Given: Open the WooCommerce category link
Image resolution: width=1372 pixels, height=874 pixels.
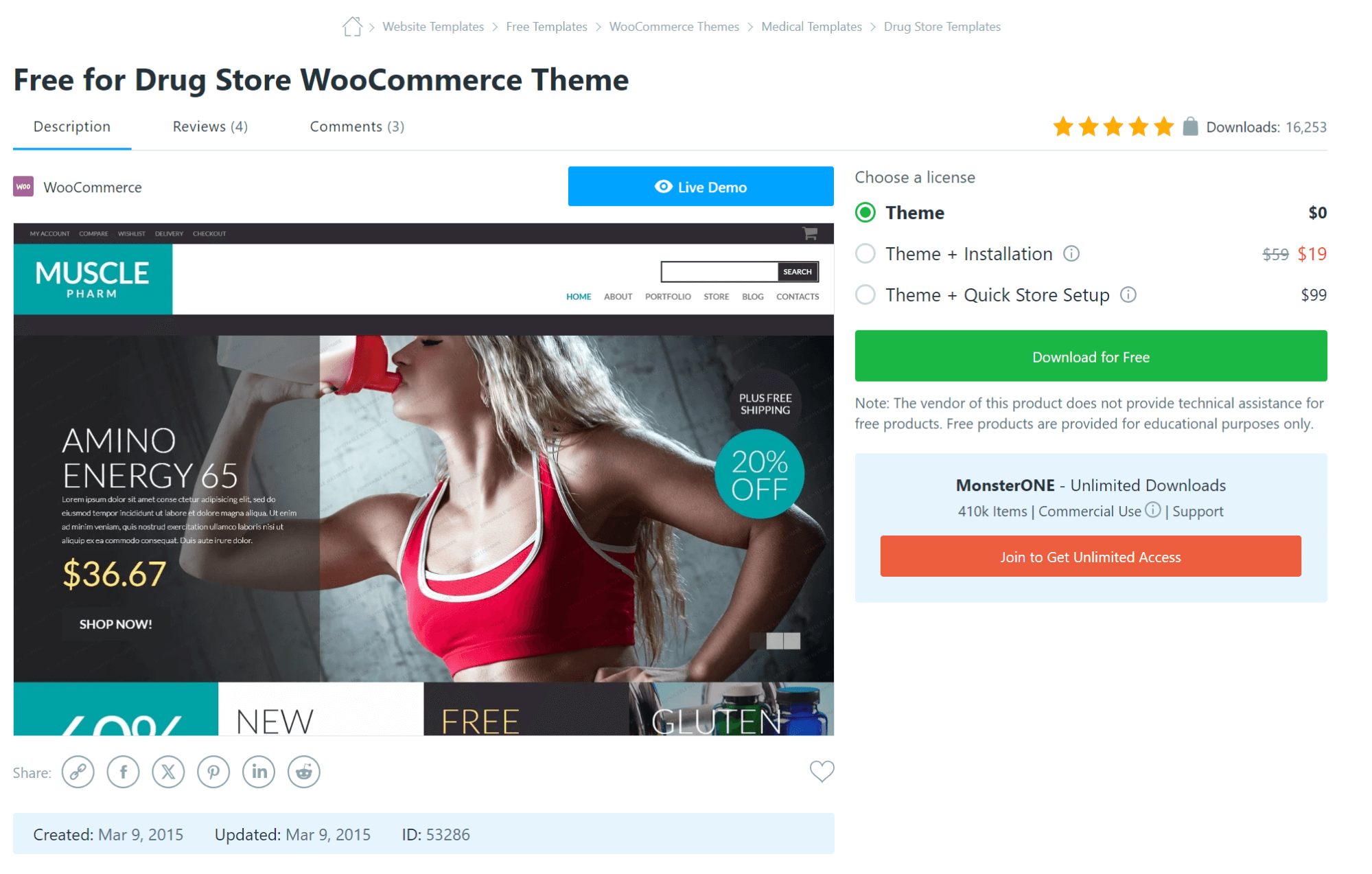Looking at the screenshot, I should 93,187.
